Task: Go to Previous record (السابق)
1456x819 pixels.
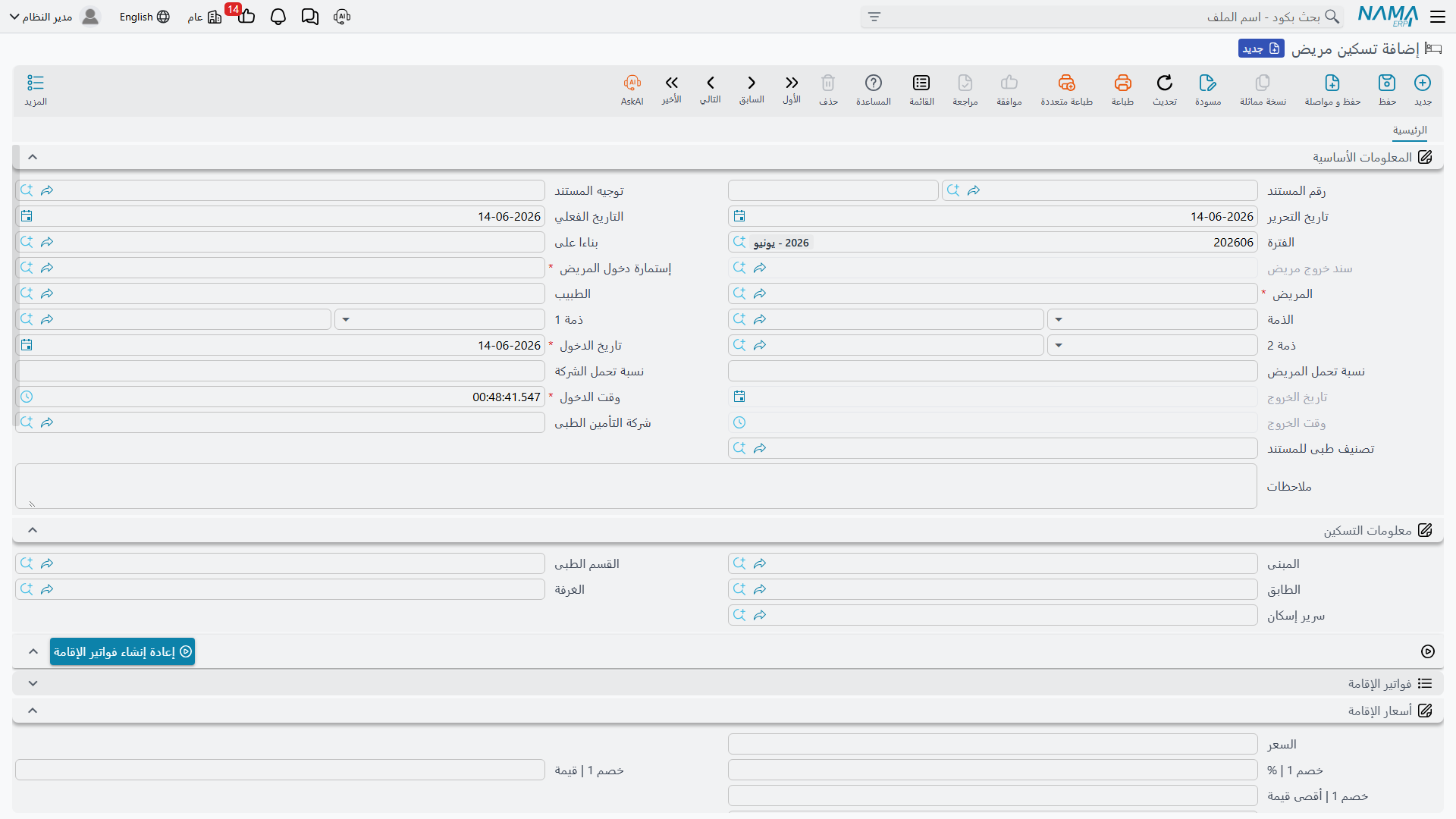Action: click(x=752, y=83)
